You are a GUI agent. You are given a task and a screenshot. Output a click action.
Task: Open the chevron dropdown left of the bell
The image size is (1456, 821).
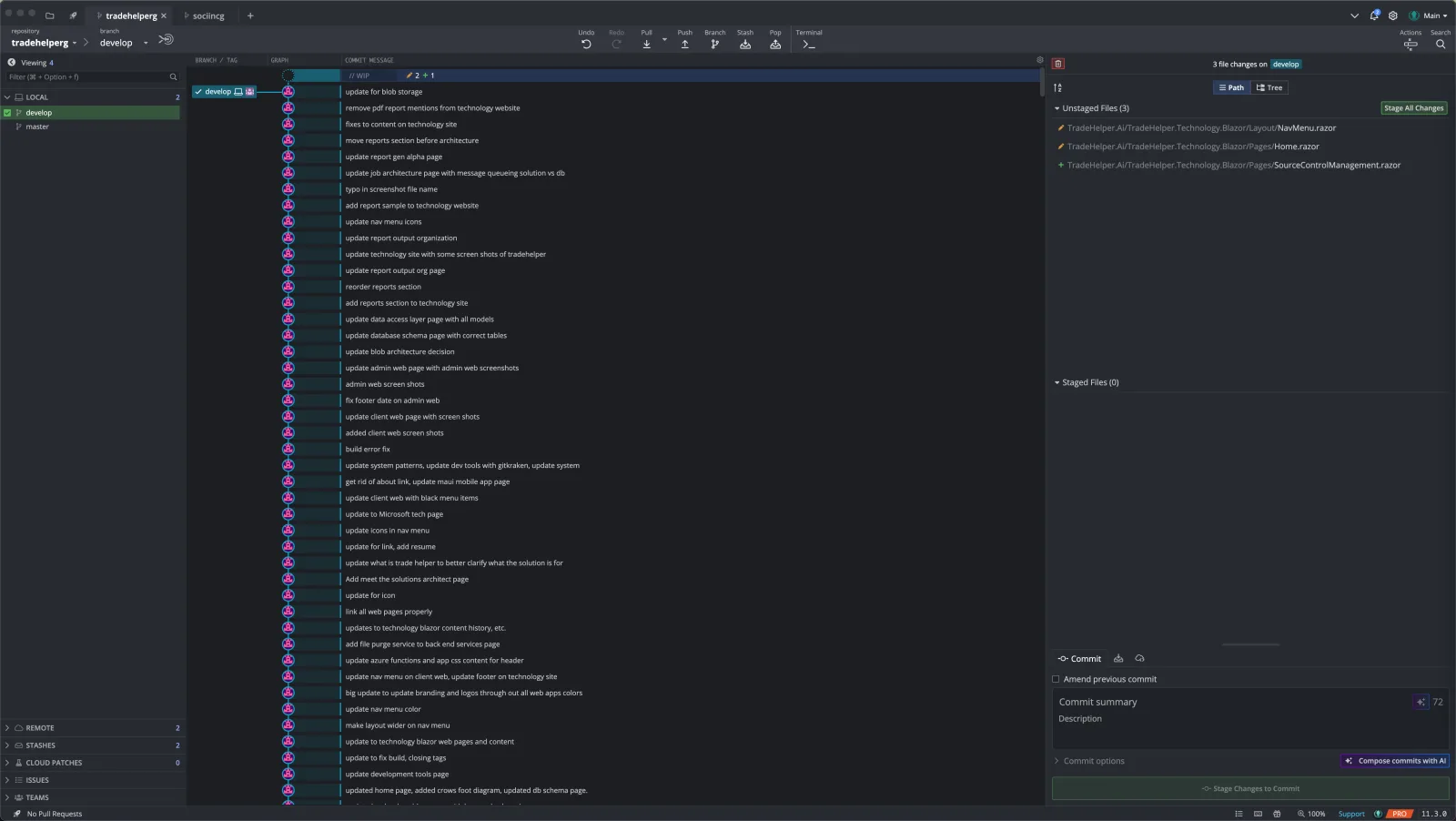click(x=1354, y=15)
